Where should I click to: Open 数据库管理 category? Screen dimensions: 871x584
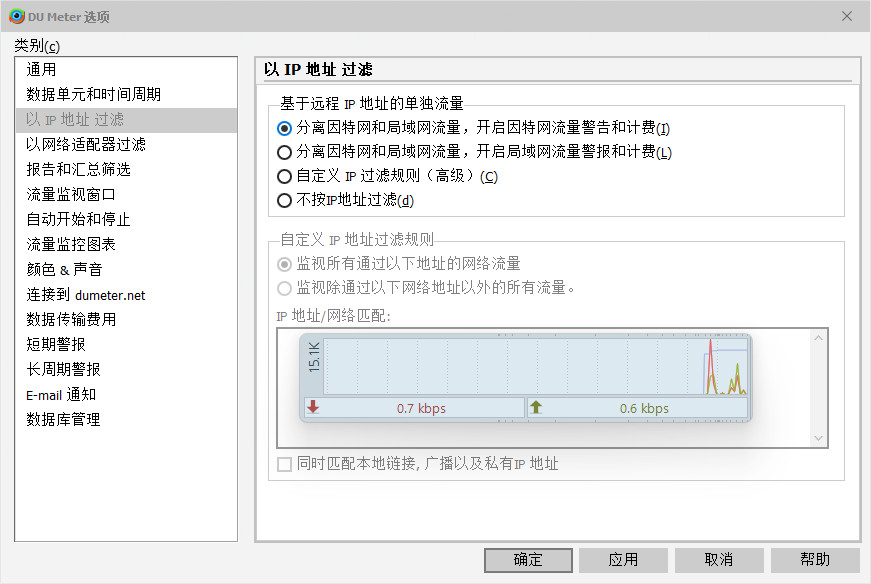pyautogui.click(x=126, y=420)
